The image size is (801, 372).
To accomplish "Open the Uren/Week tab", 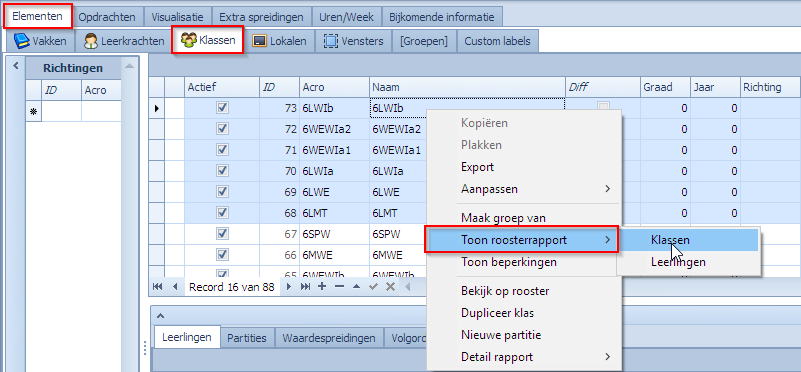I will point(346,17).
